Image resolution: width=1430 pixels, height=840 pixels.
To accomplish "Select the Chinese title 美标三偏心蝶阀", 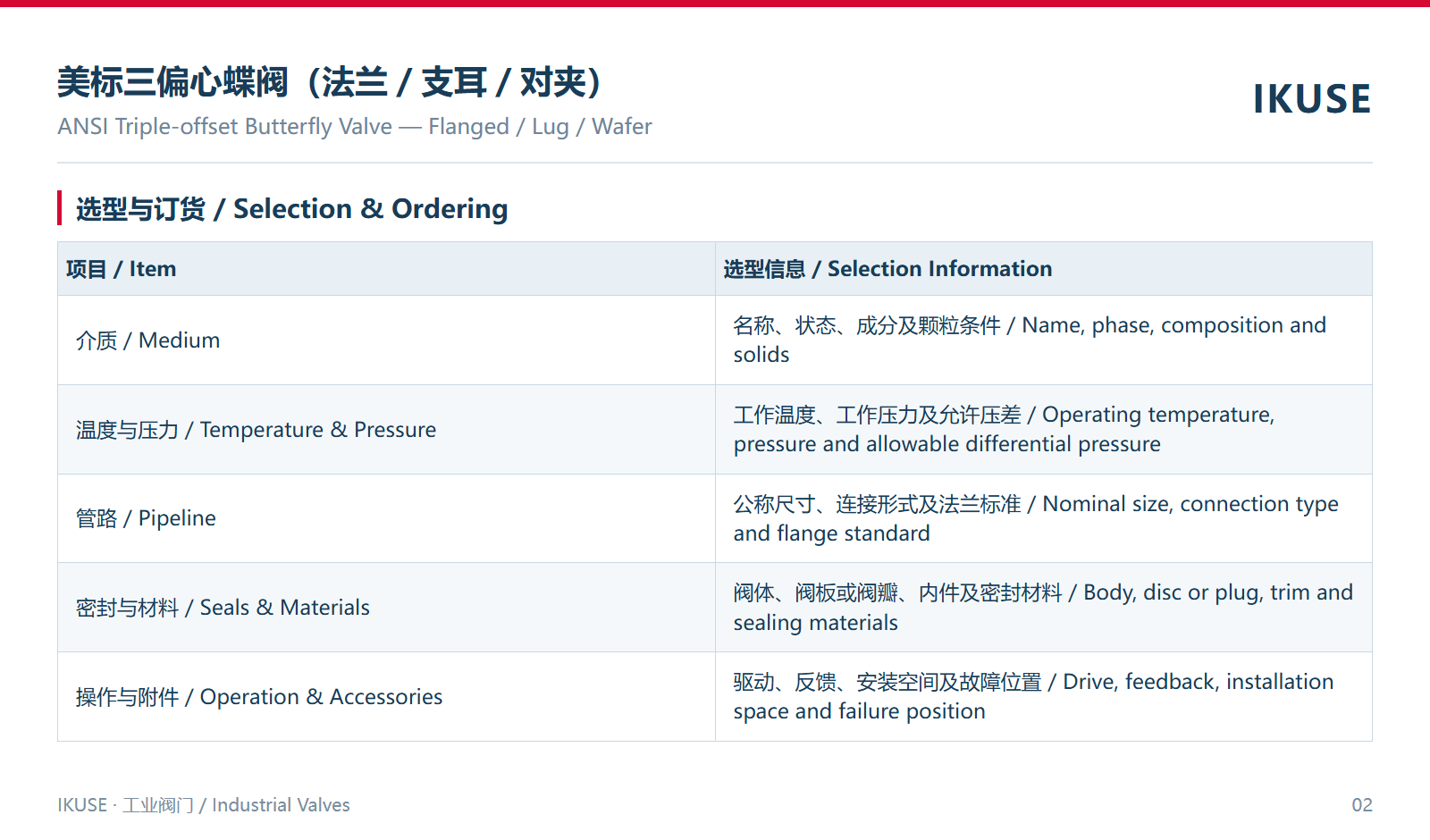I will (331, 82).
